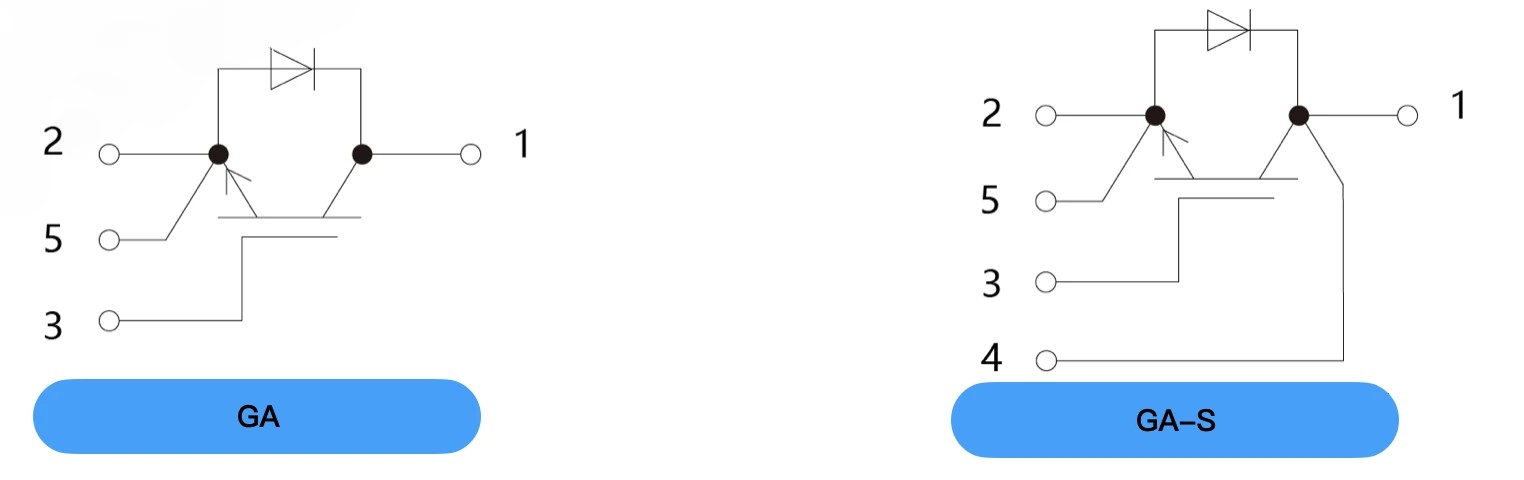This screenshot has height=480, width=1524.
Task: Select terminal 5 circle in GA-S diagram
Action: pyautogui.click(x=1046, y=201)
